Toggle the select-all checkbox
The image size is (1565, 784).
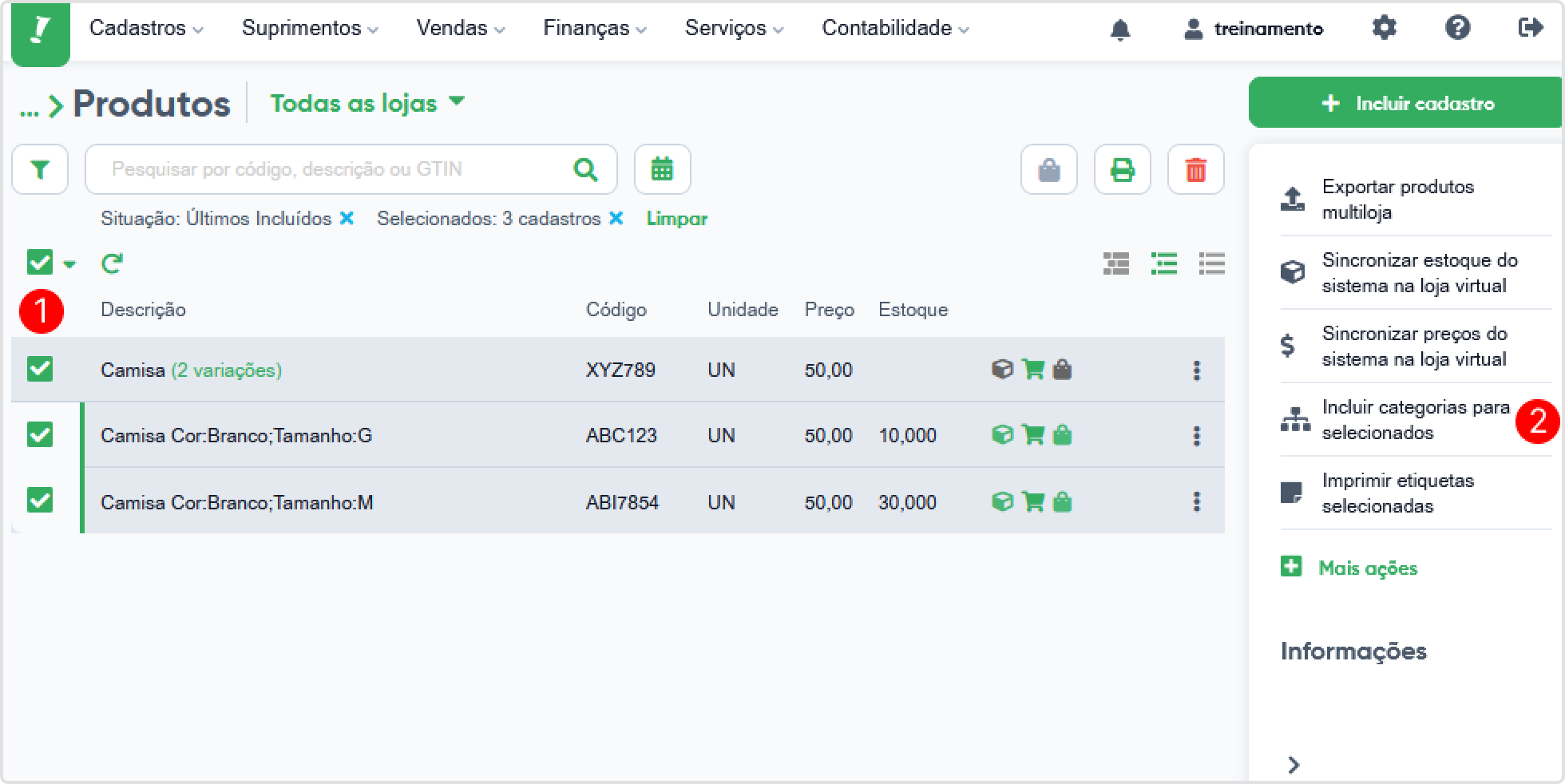pos(40,262)
